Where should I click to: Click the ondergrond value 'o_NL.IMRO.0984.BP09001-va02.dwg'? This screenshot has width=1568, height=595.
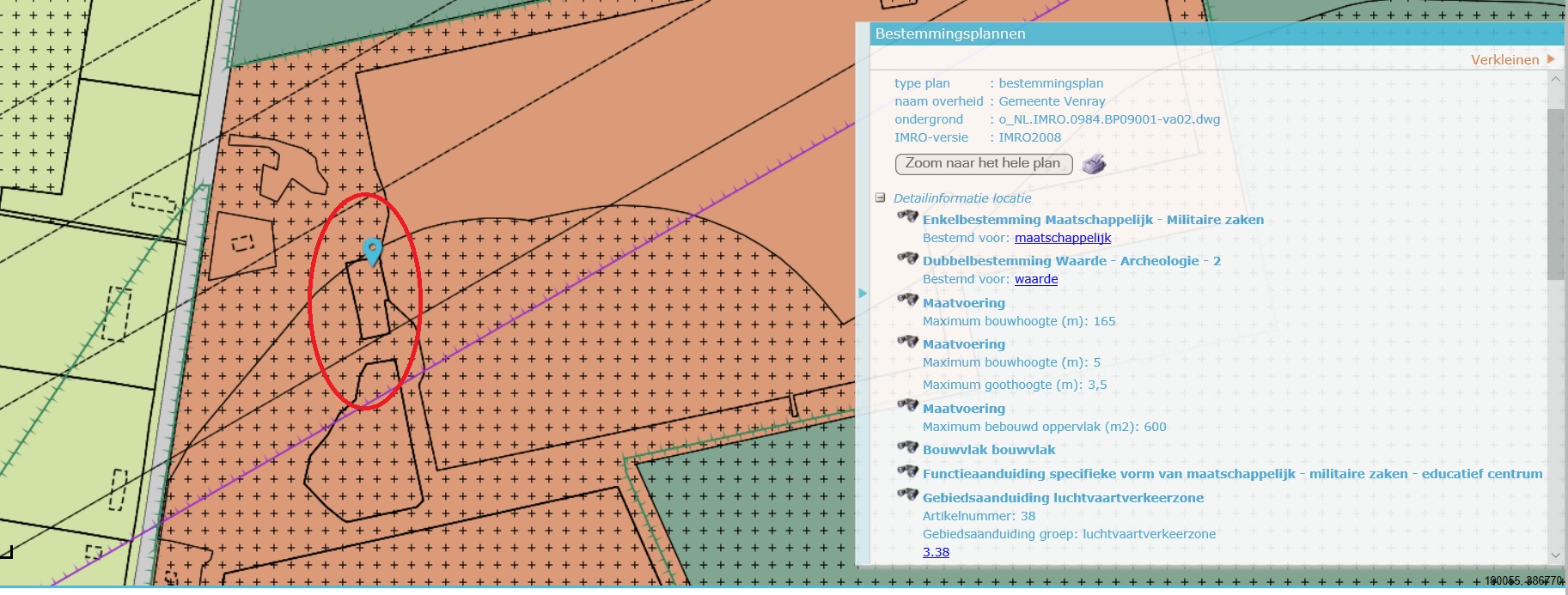coord(1109,119)
